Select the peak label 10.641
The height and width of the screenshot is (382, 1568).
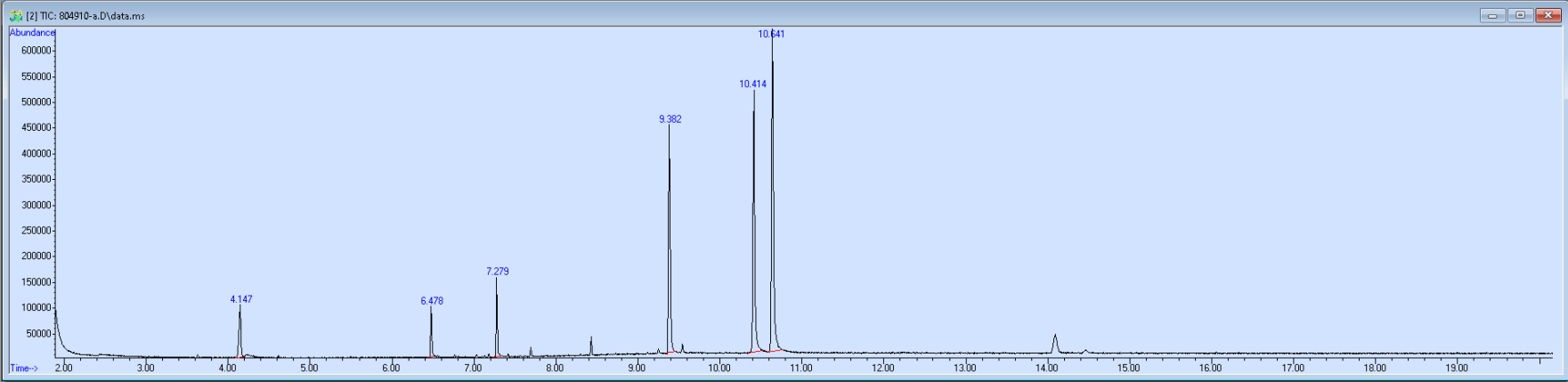tap(771, 34)
